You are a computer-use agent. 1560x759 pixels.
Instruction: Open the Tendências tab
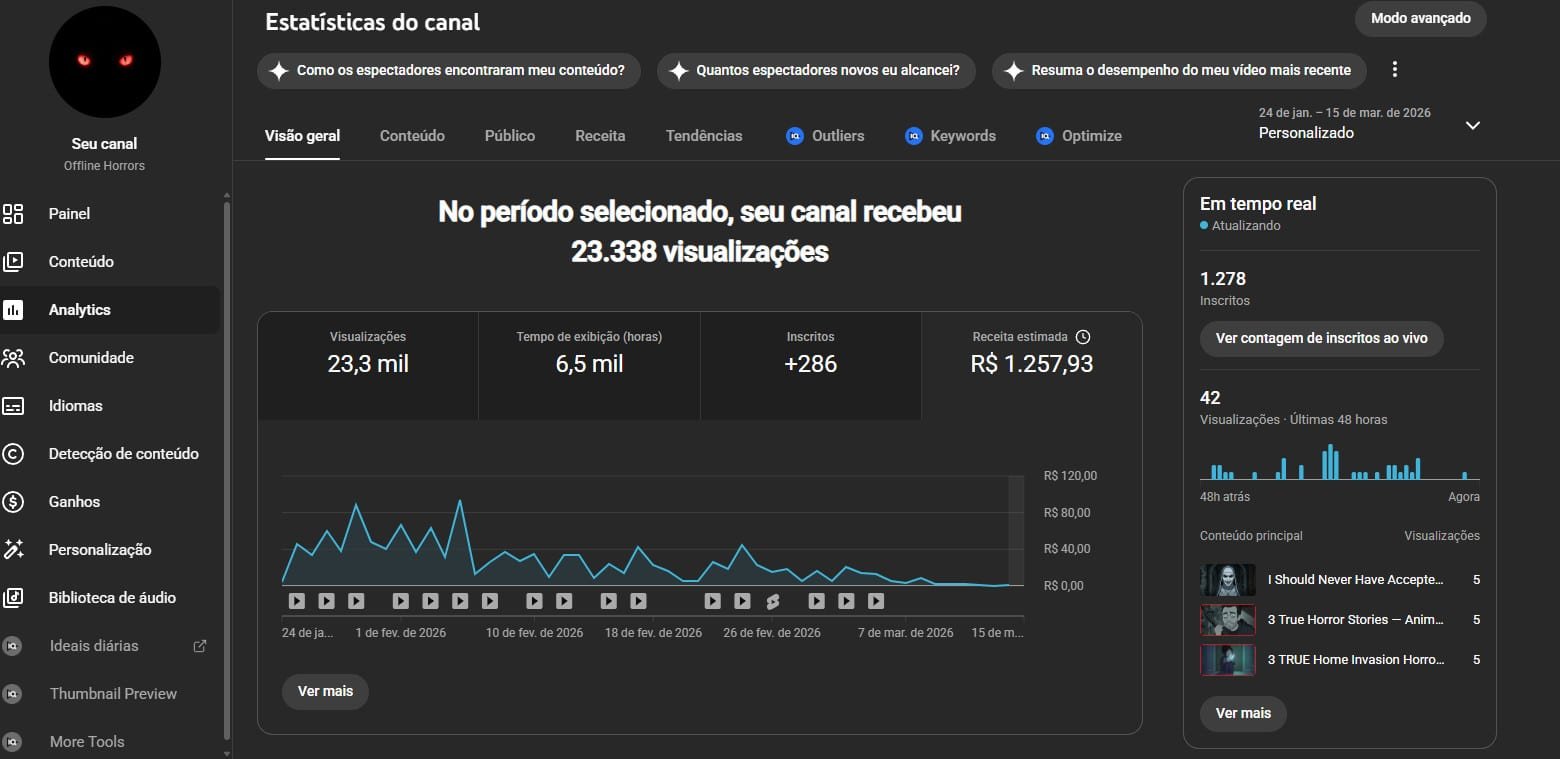pos(704,135)
